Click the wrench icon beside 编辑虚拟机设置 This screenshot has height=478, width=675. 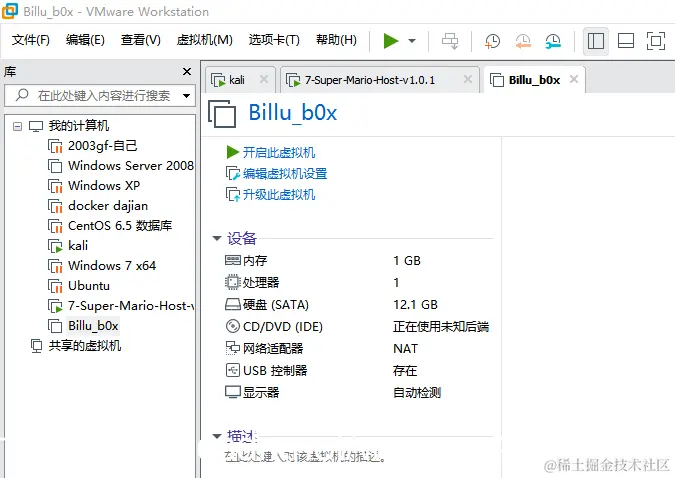[x=233, y=174]
